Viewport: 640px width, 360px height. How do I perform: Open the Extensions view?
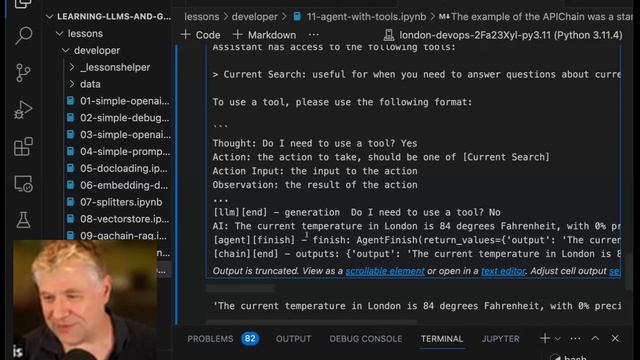tap(23, 147)
